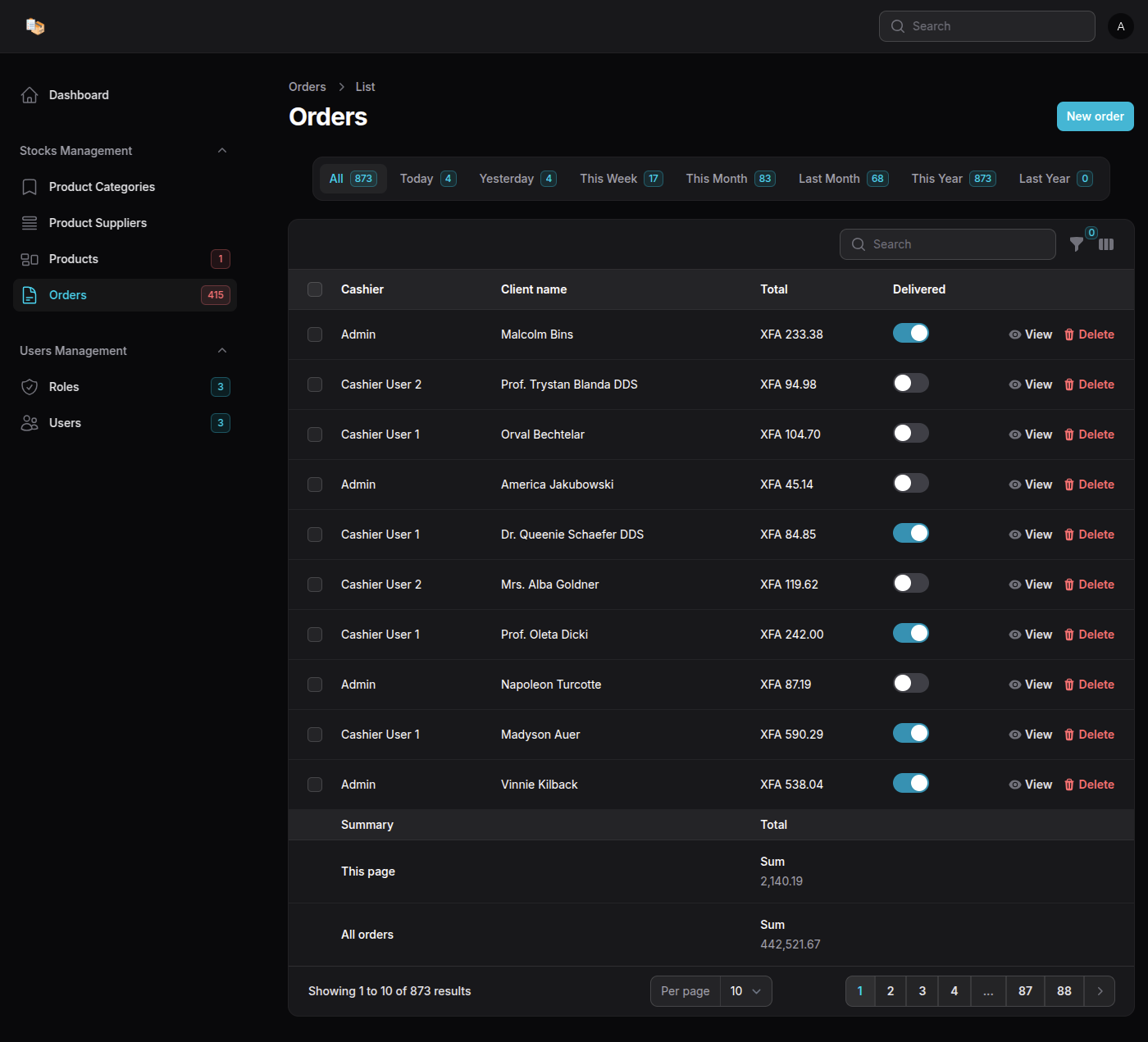Image resolution: width=1148 pixels, height=1042 pixels.
Task: Toggle Delivered switch for Malcolm Bins
Action: 910,333
